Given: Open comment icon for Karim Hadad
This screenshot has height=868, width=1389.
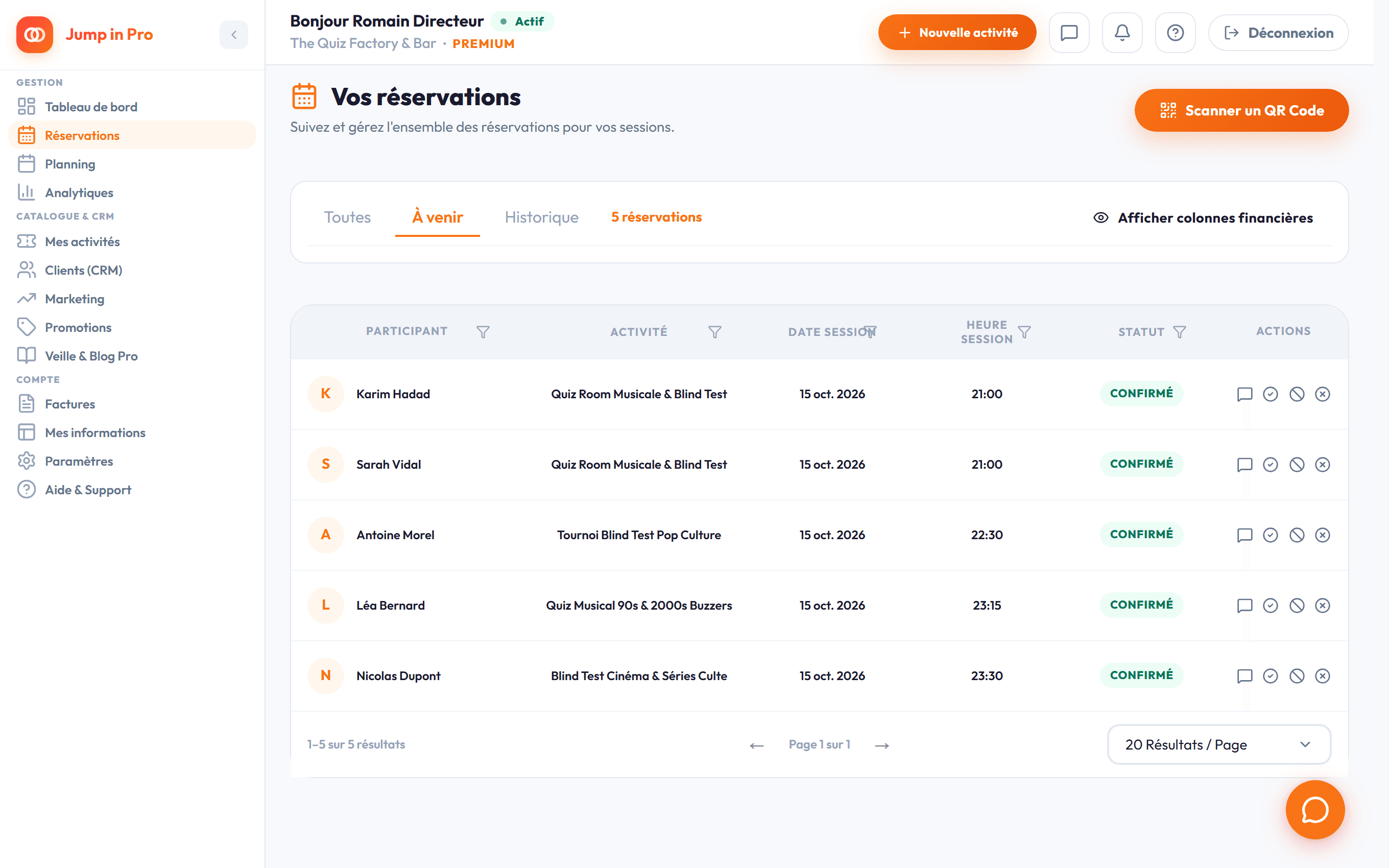Looking at the screenshot, I should click(1244, 394).
